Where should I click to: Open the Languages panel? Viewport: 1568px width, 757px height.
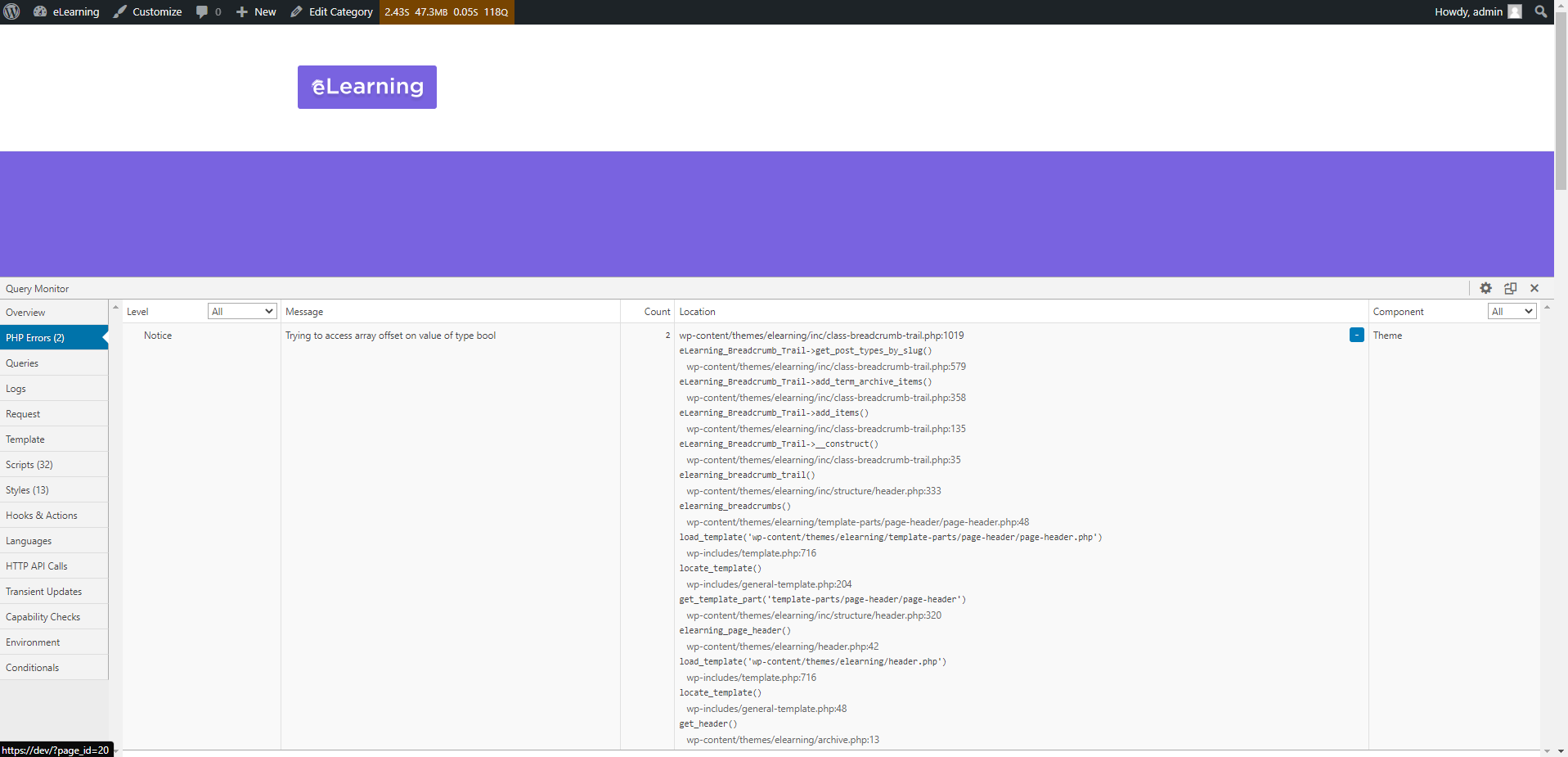pos(54,541)
